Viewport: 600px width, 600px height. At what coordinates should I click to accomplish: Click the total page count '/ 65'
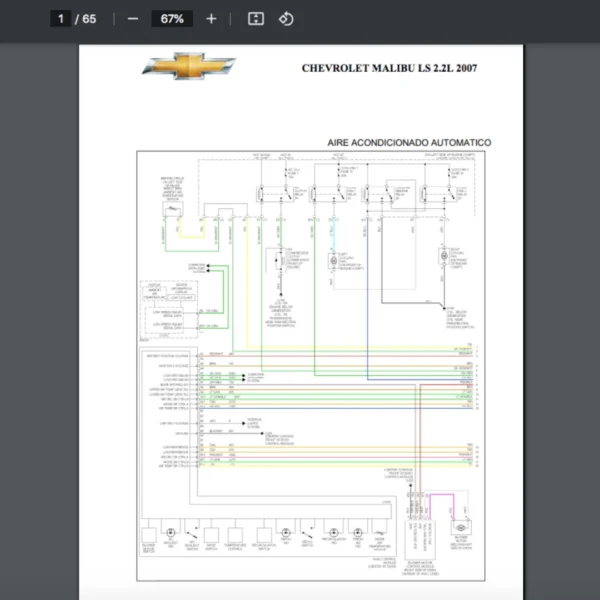(86, 19)
